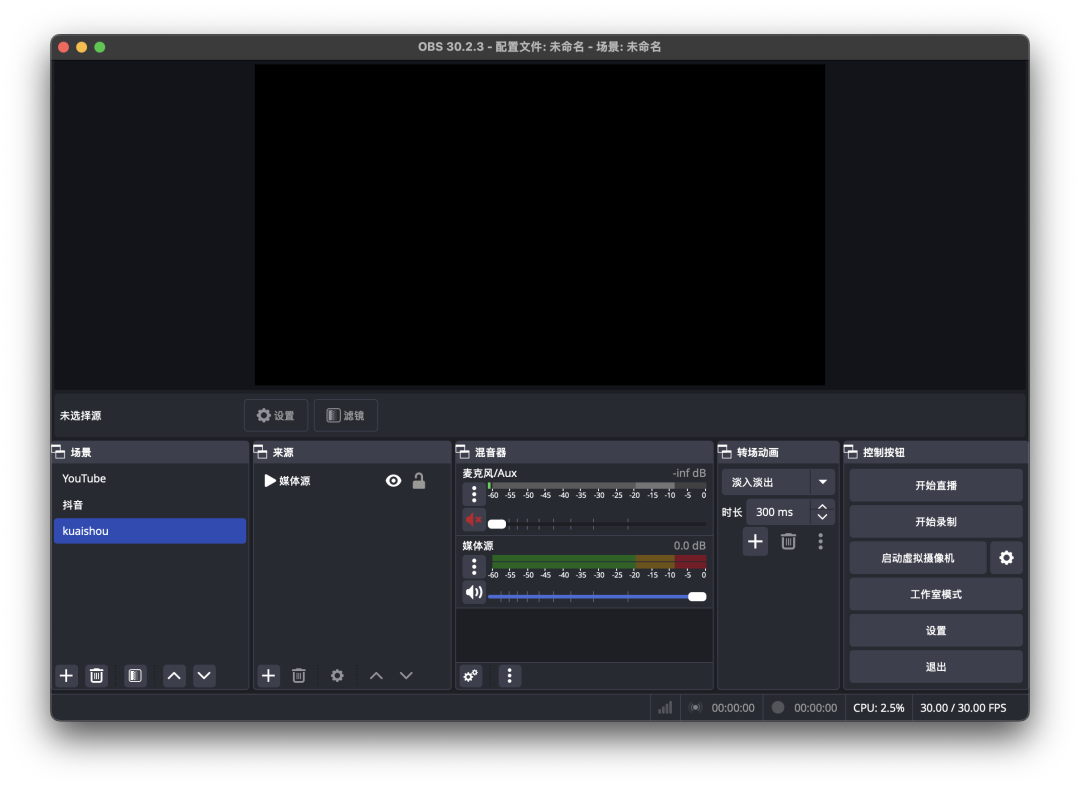1080x788 pixels.
Task: Select the YouTube scene
Action: point(149,479)
